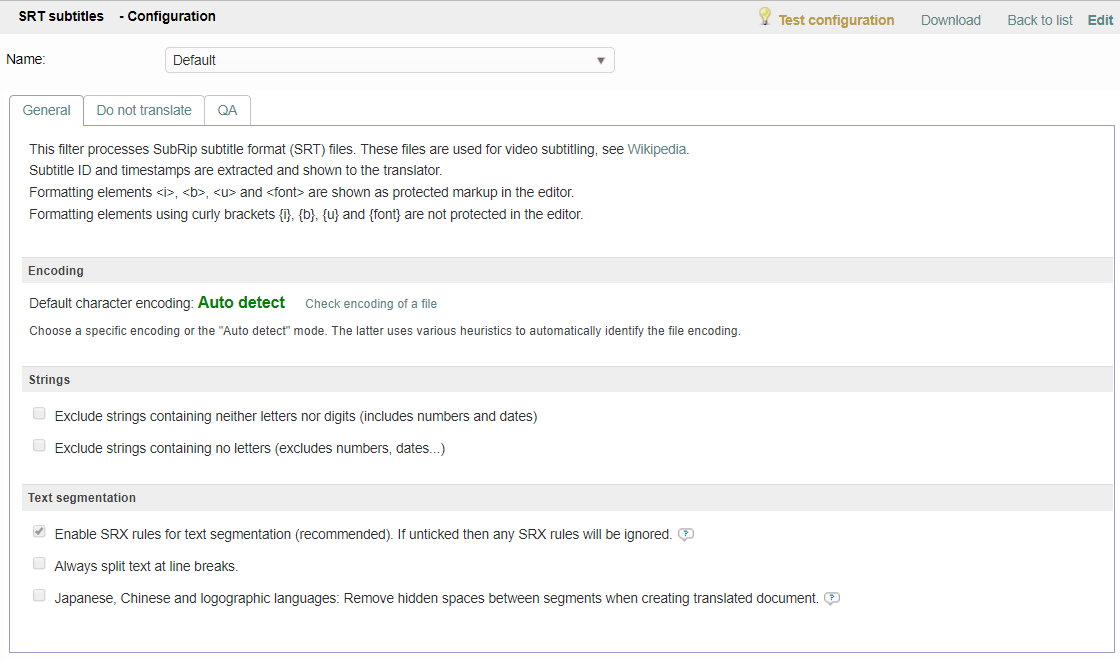Select the General tab
The height and width of the screenshot is (659, 1120).
click(46, 110)
